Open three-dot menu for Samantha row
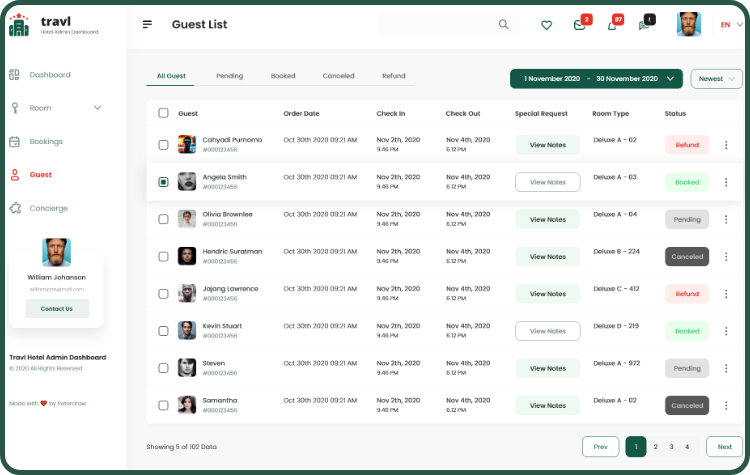The width and height of the screenshot is (750, 475). click(726, 406)
